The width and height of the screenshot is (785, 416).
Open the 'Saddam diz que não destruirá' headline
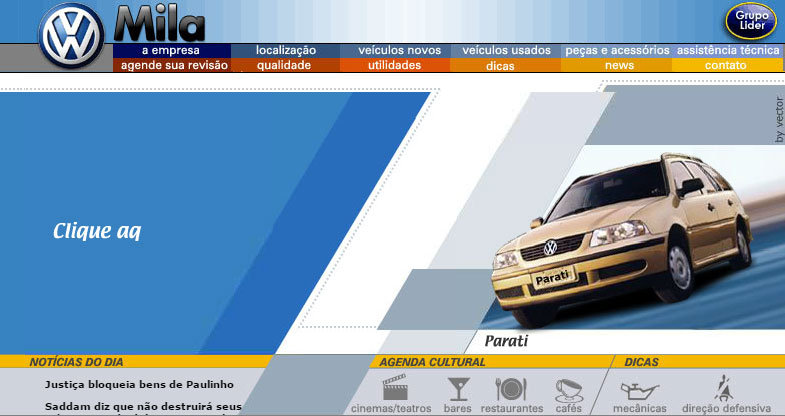(x=143, y=406)
